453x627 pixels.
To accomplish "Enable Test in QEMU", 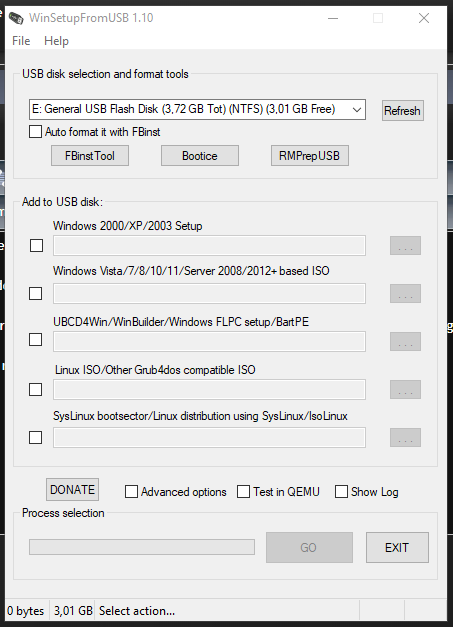I will click(243, 491).
